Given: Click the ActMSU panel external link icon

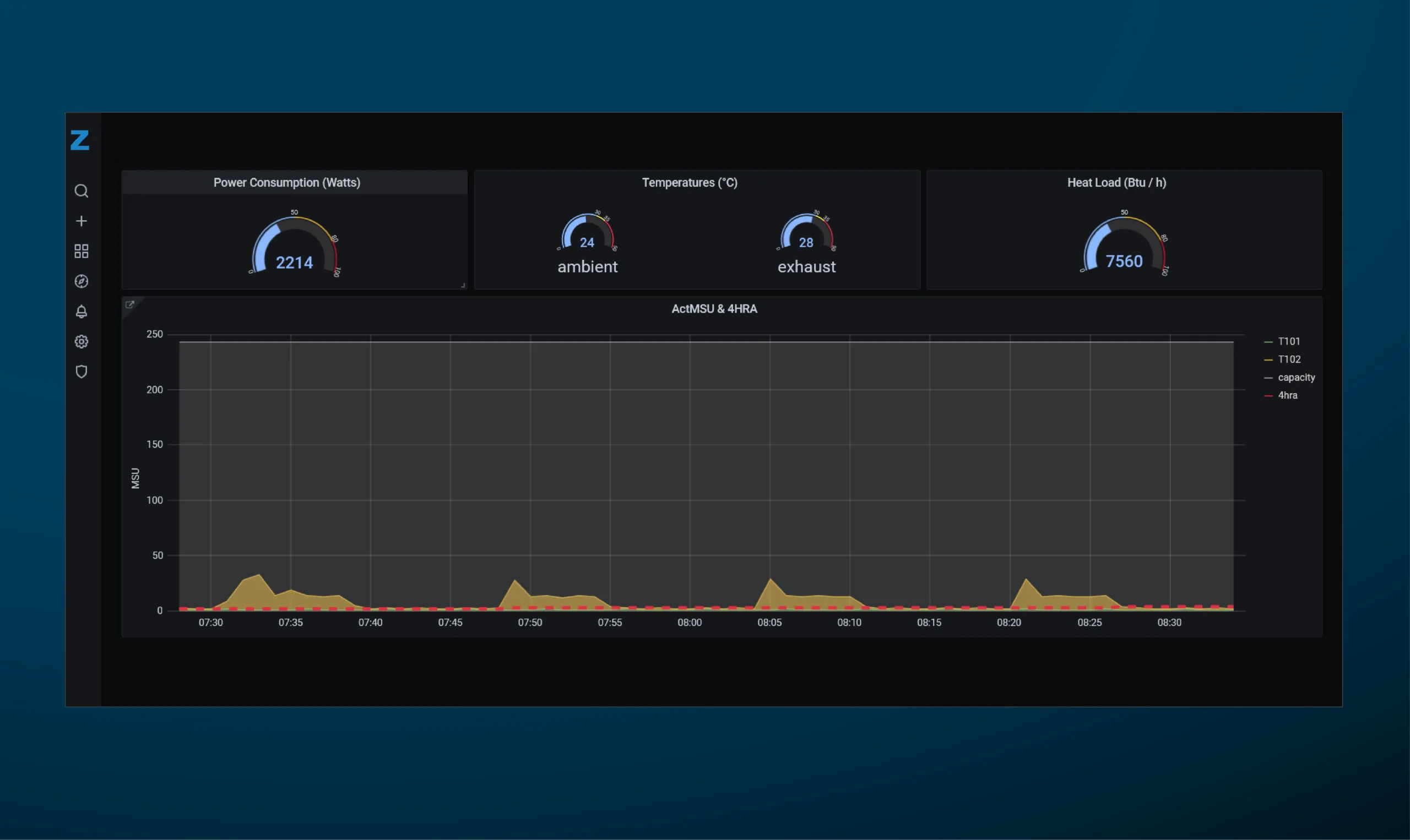Looking at the screenshot, I should coord(129,305).
